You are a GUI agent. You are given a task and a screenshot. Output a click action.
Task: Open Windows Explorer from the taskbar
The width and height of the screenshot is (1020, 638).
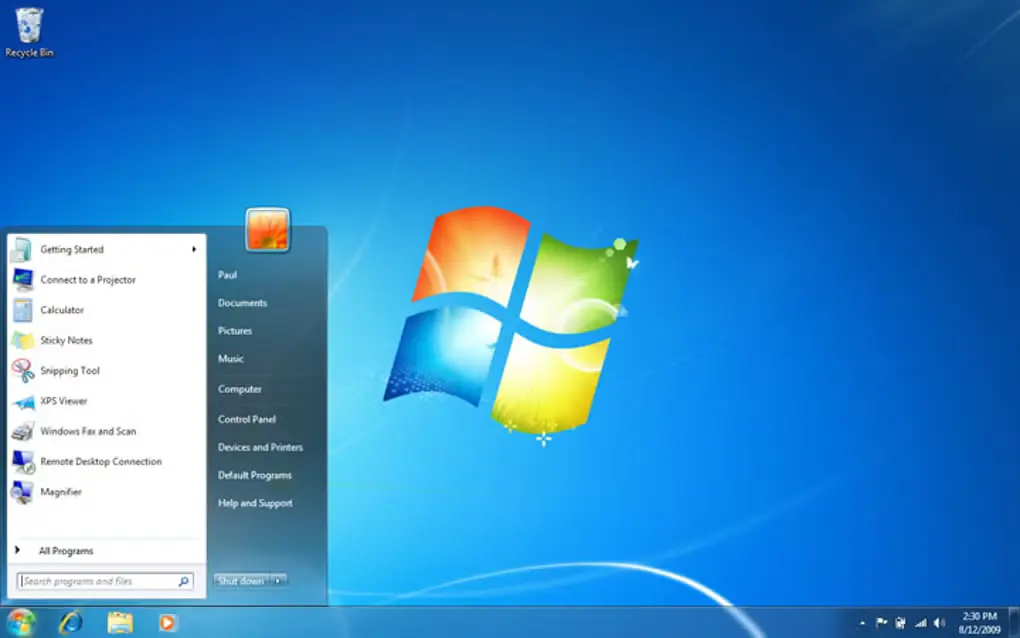point(119,623)
